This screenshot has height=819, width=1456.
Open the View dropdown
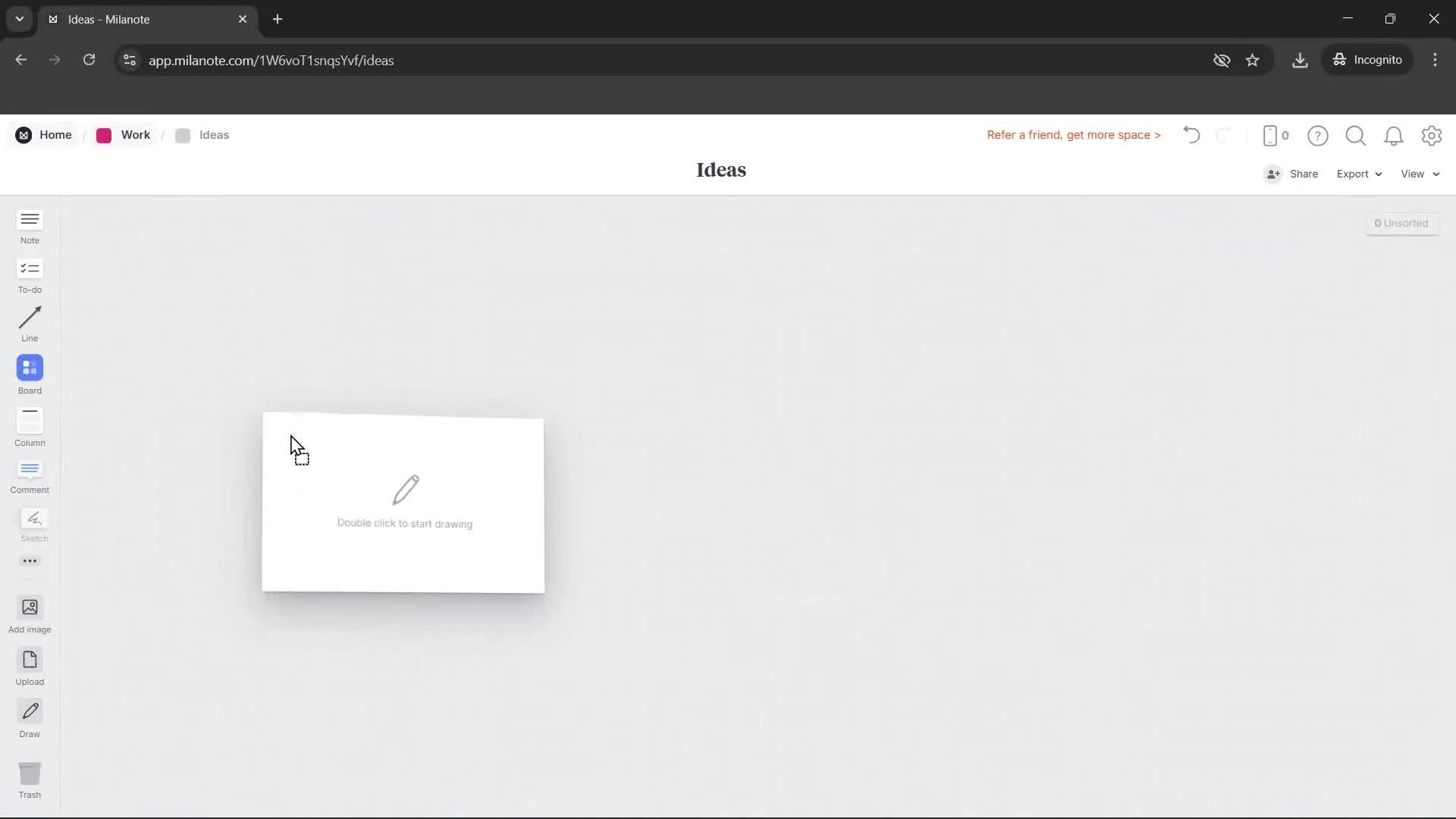click(x=1417, y=174)
